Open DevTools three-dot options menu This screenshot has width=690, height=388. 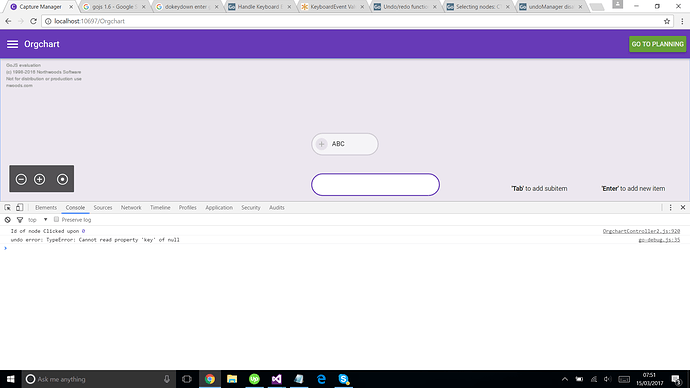pos(670,208)
